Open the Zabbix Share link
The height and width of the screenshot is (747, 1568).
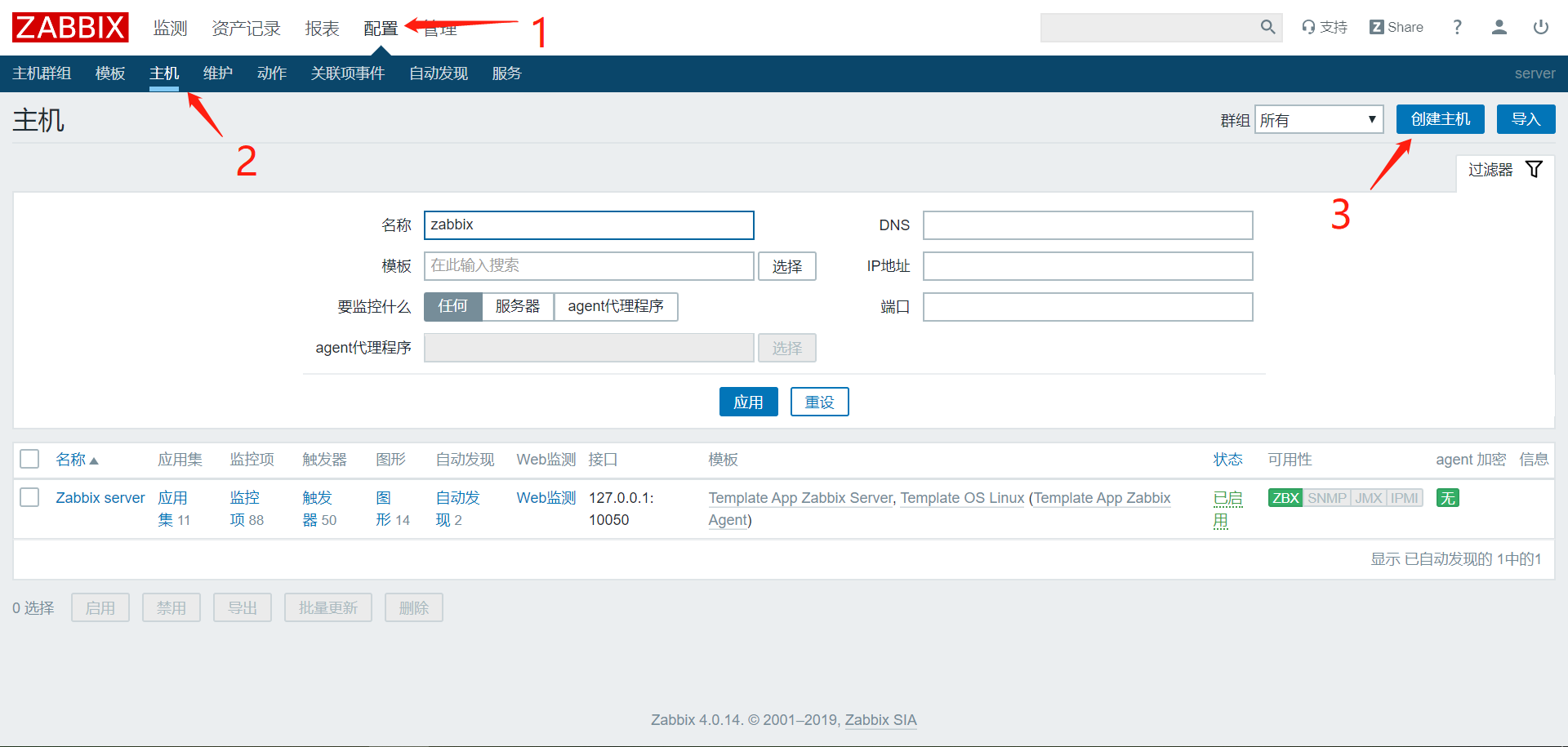coord(1396,27)
